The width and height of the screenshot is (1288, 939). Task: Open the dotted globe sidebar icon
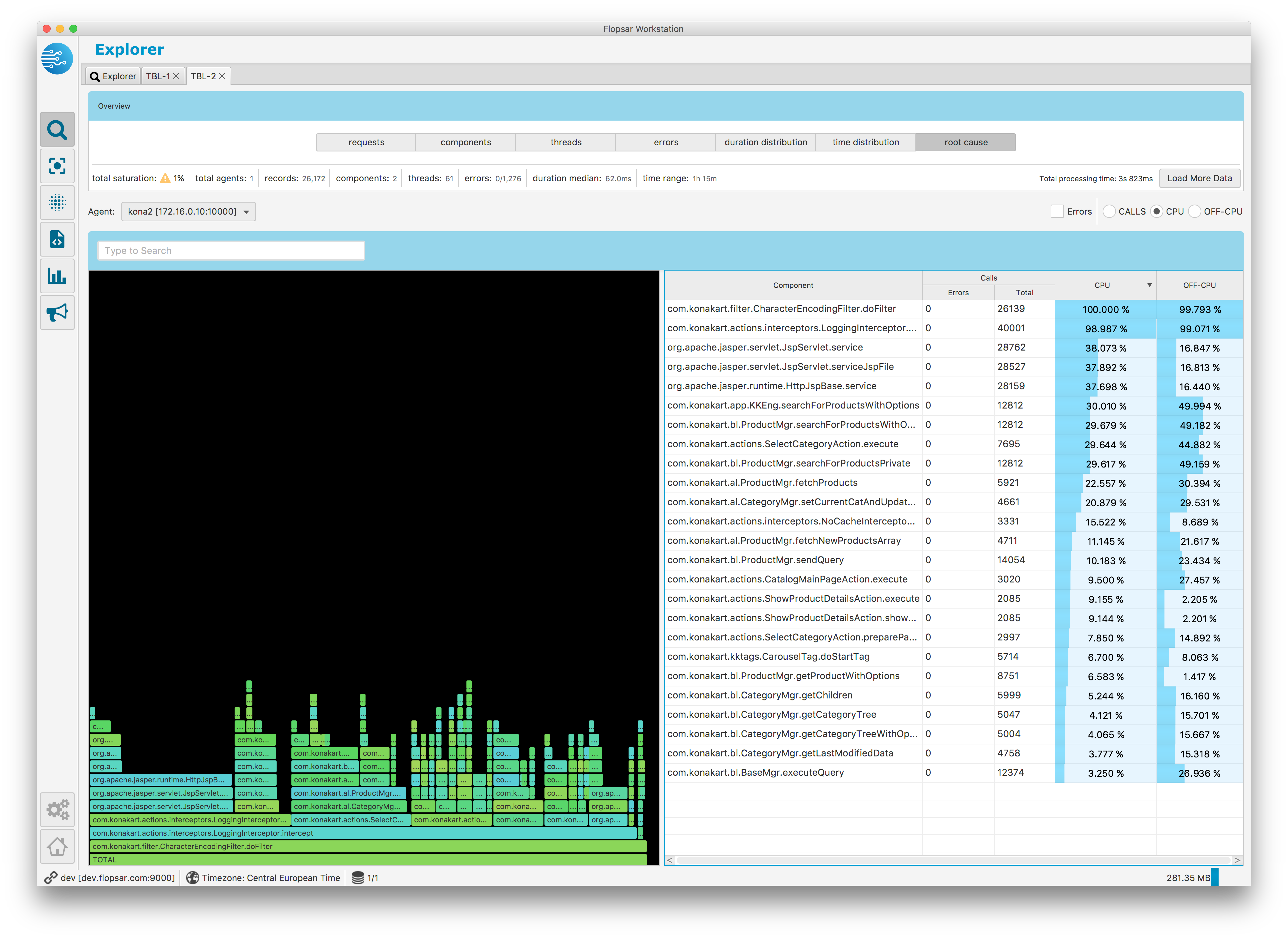click(57, 202)
